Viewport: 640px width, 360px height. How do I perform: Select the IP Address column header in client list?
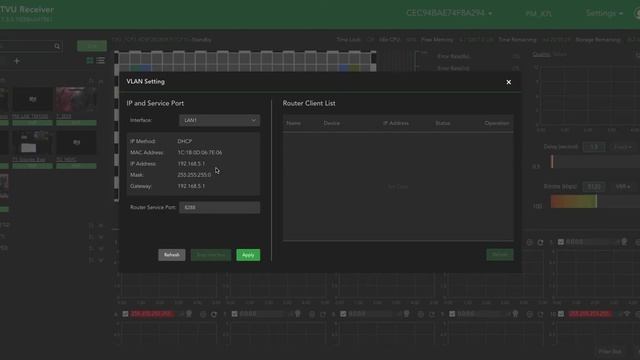pos(396,123)
